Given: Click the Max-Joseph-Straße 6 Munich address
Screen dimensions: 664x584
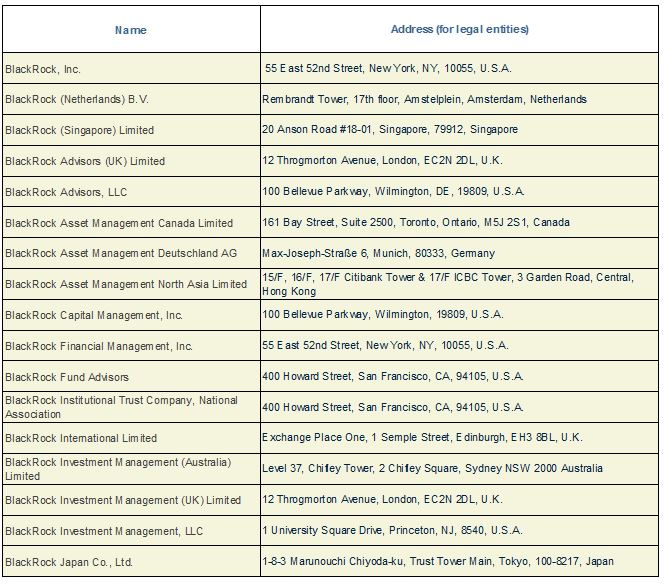Looking at the screenshot, I should (x=459, y=253).
